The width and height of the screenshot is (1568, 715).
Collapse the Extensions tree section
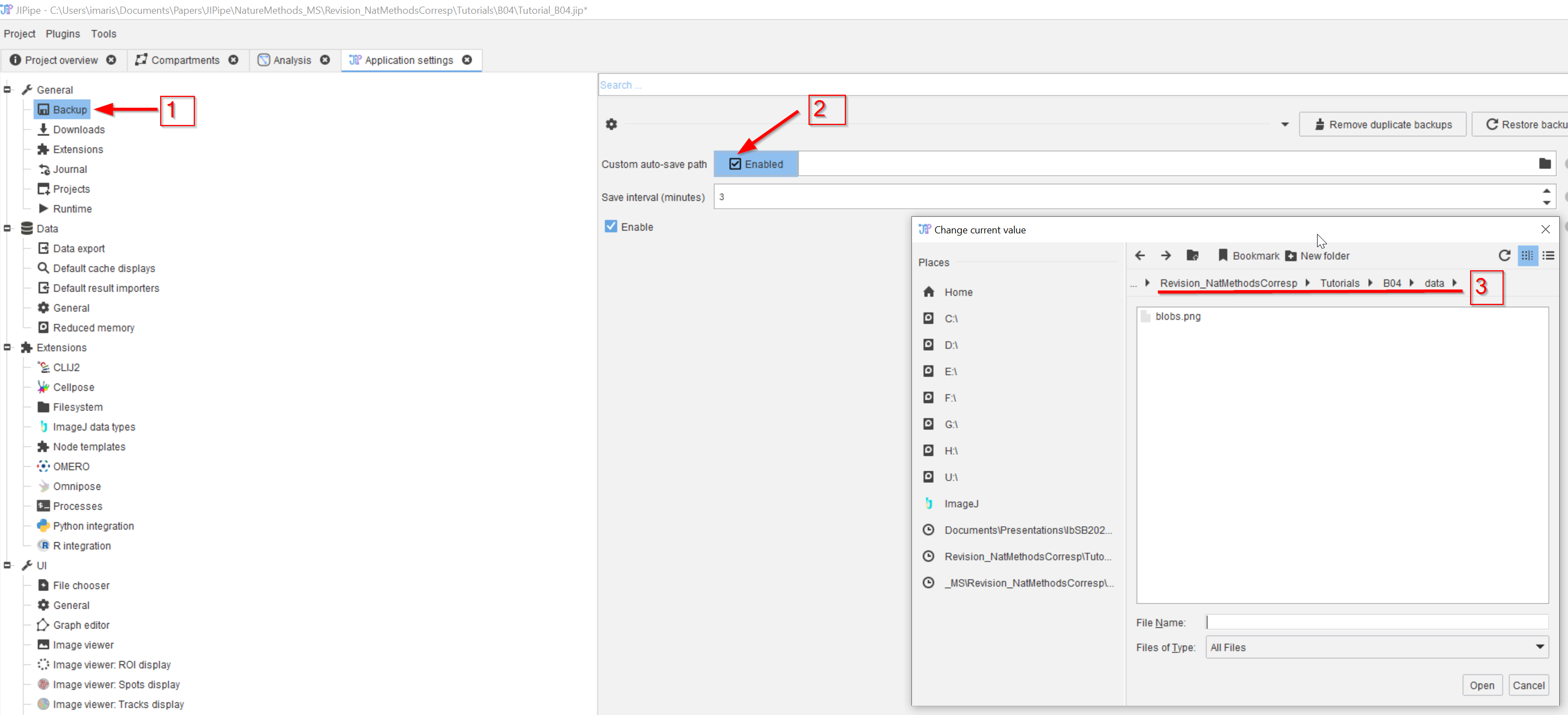(7, 347)
